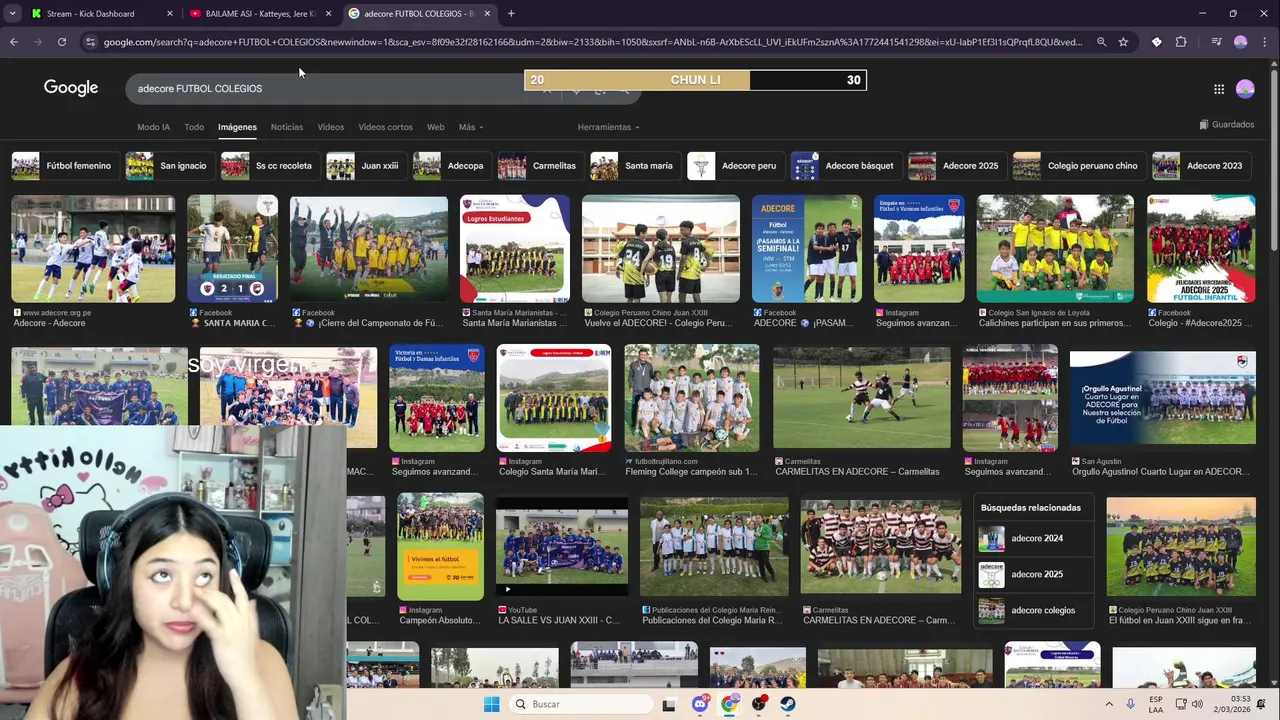
Task: Open the Google account avatar
Action: pos(1245,89)
